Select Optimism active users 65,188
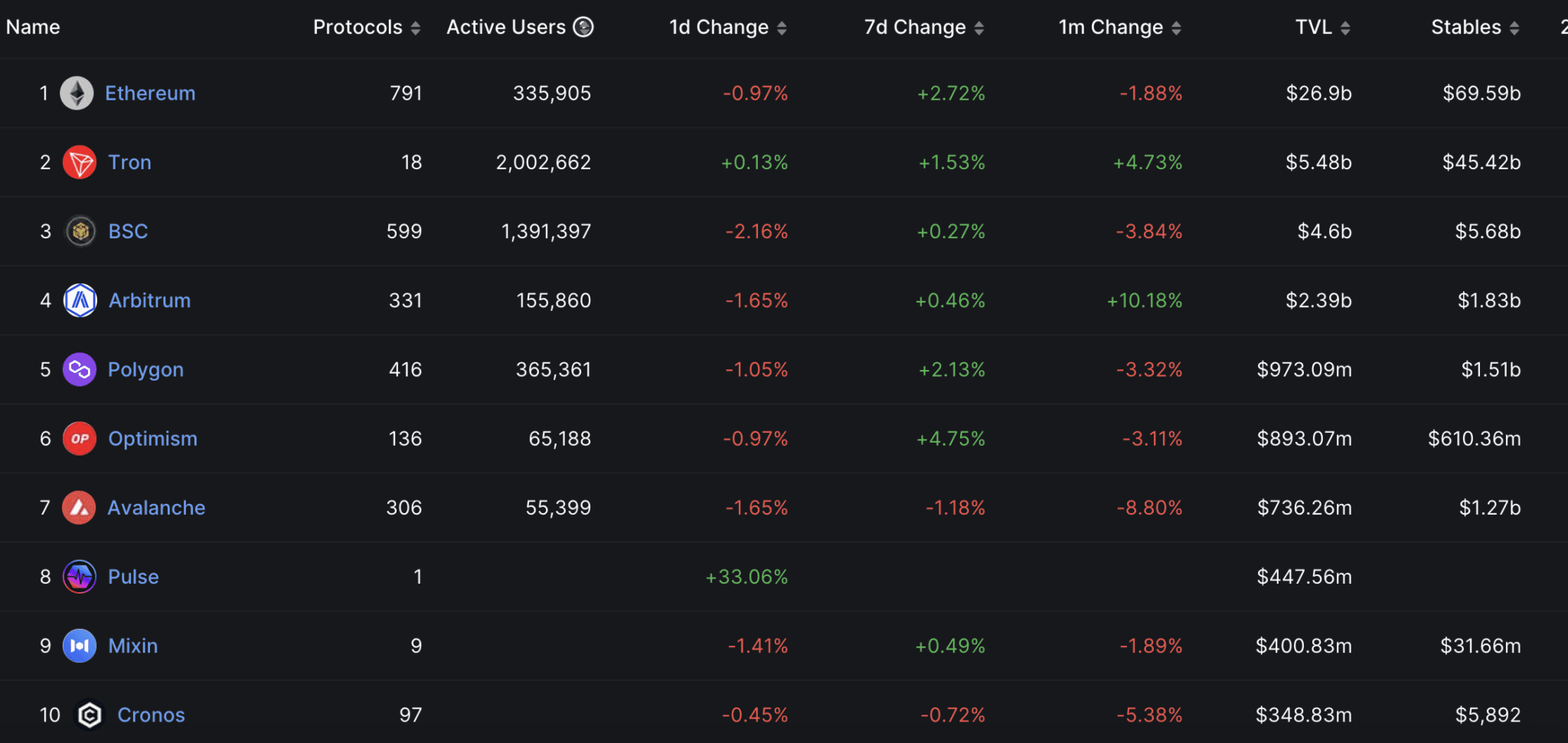Viewport: 1568px width, 743px height. pyautogui.click(x=560, y=439)
